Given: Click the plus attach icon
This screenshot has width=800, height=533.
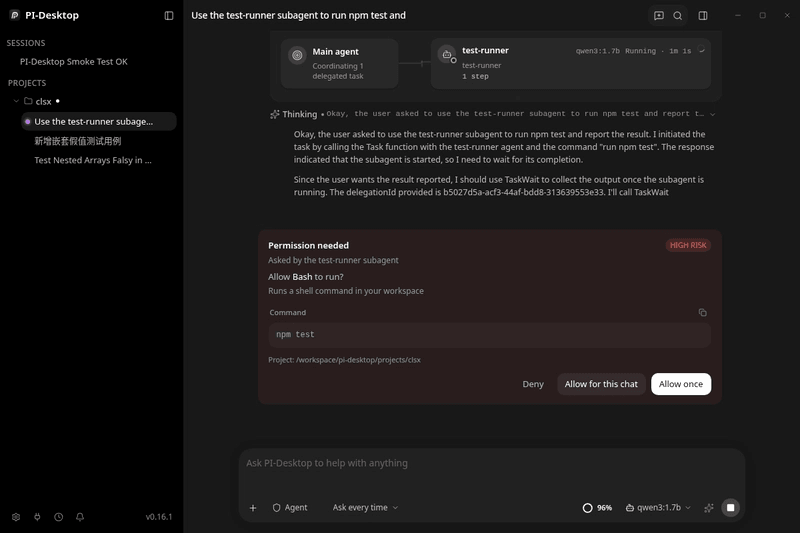Looking at the screenshot, I should (253, 507).
